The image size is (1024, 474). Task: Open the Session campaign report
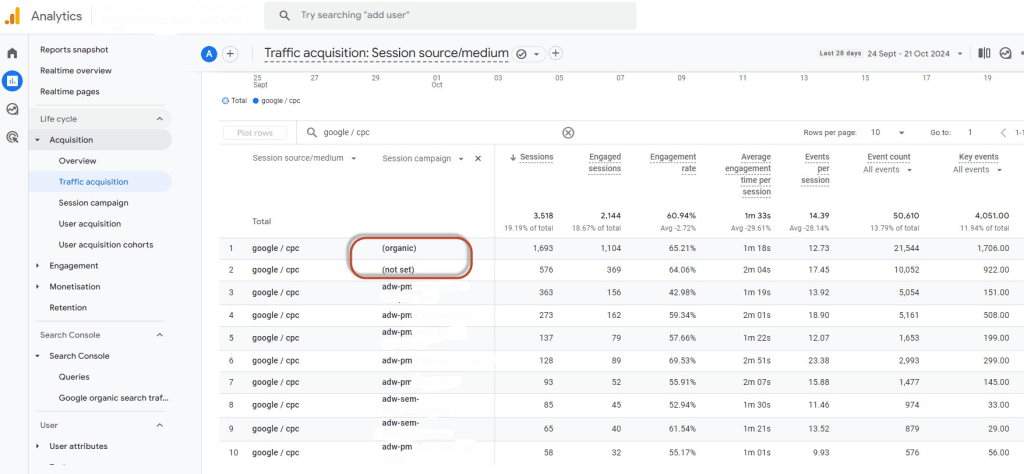(93, 202)
